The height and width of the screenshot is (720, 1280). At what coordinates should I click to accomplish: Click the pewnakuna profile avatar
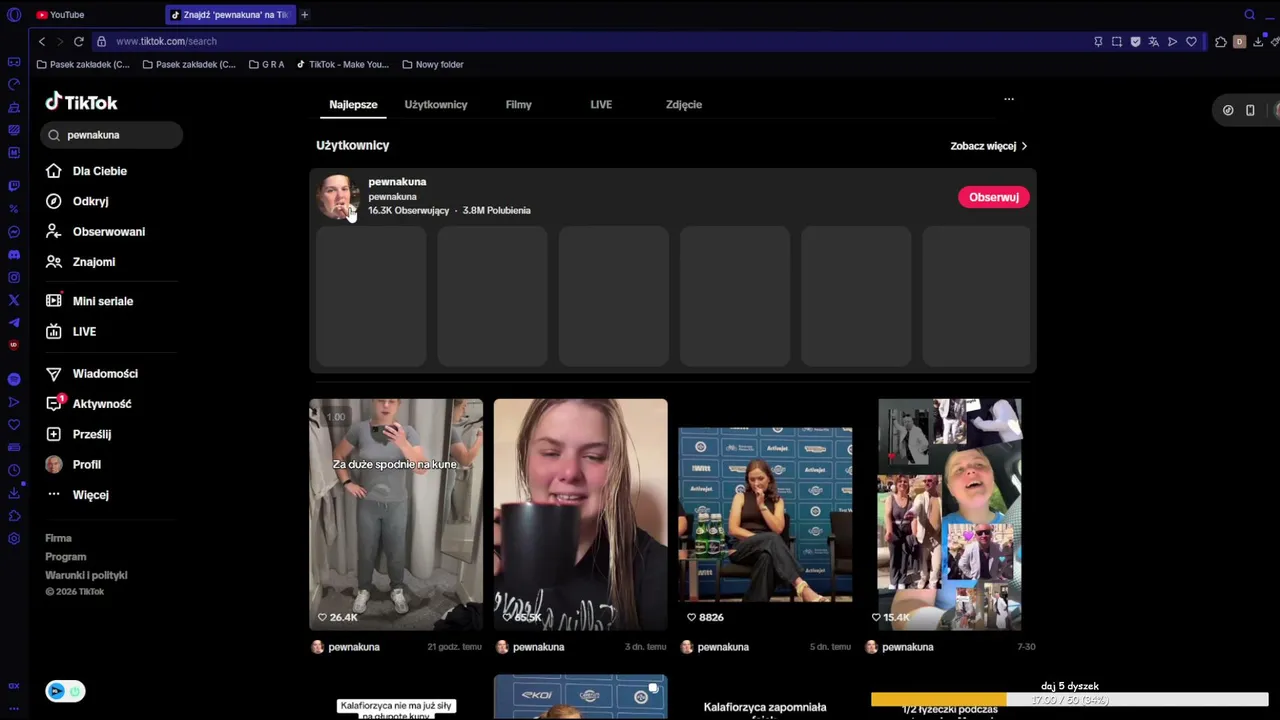coord(337,196)
